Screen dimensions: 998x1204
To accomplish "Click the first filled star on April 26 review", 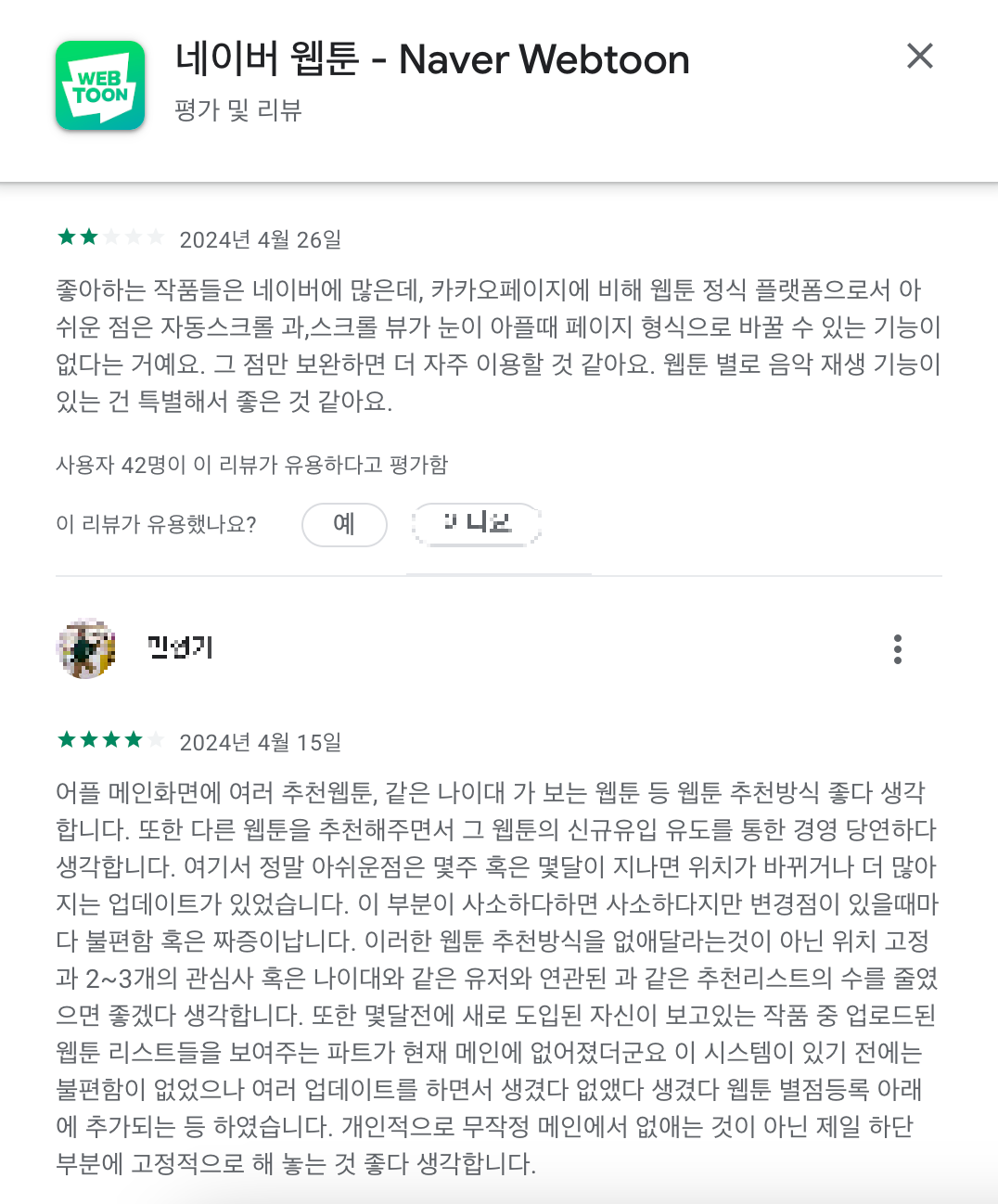I will coord(67,237).
